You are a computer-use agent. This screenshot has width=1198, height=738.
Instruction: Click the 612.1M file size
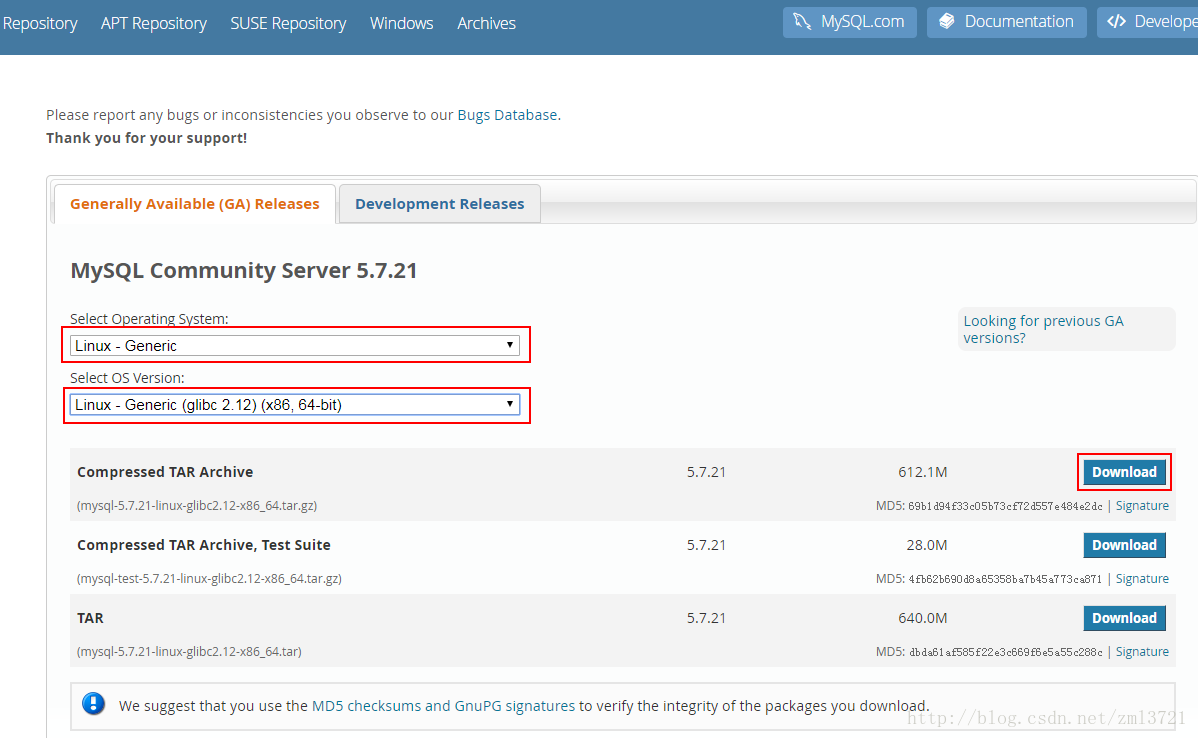[x=922, y=472]
